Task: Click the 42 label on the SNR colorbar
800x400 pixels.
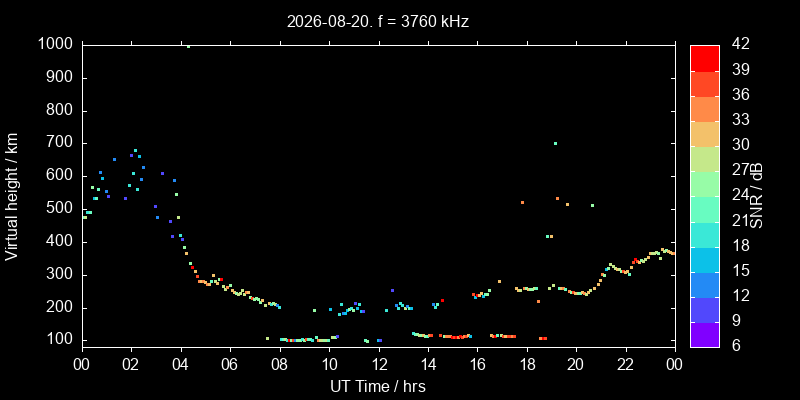Action: pos(740,44)
